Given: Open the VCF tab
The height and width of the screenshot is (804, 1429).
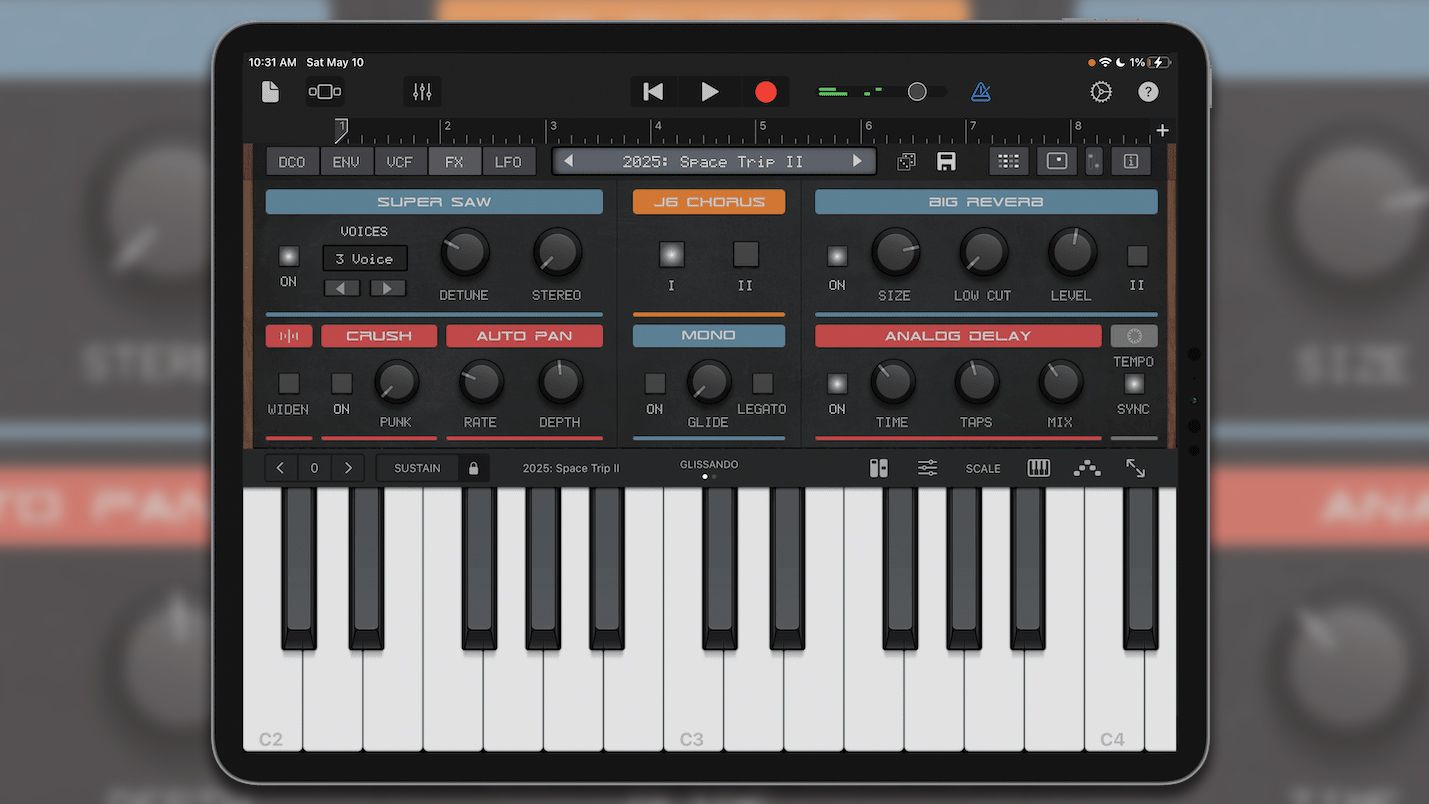Looking at the screenshot, I should coord(400,162).
